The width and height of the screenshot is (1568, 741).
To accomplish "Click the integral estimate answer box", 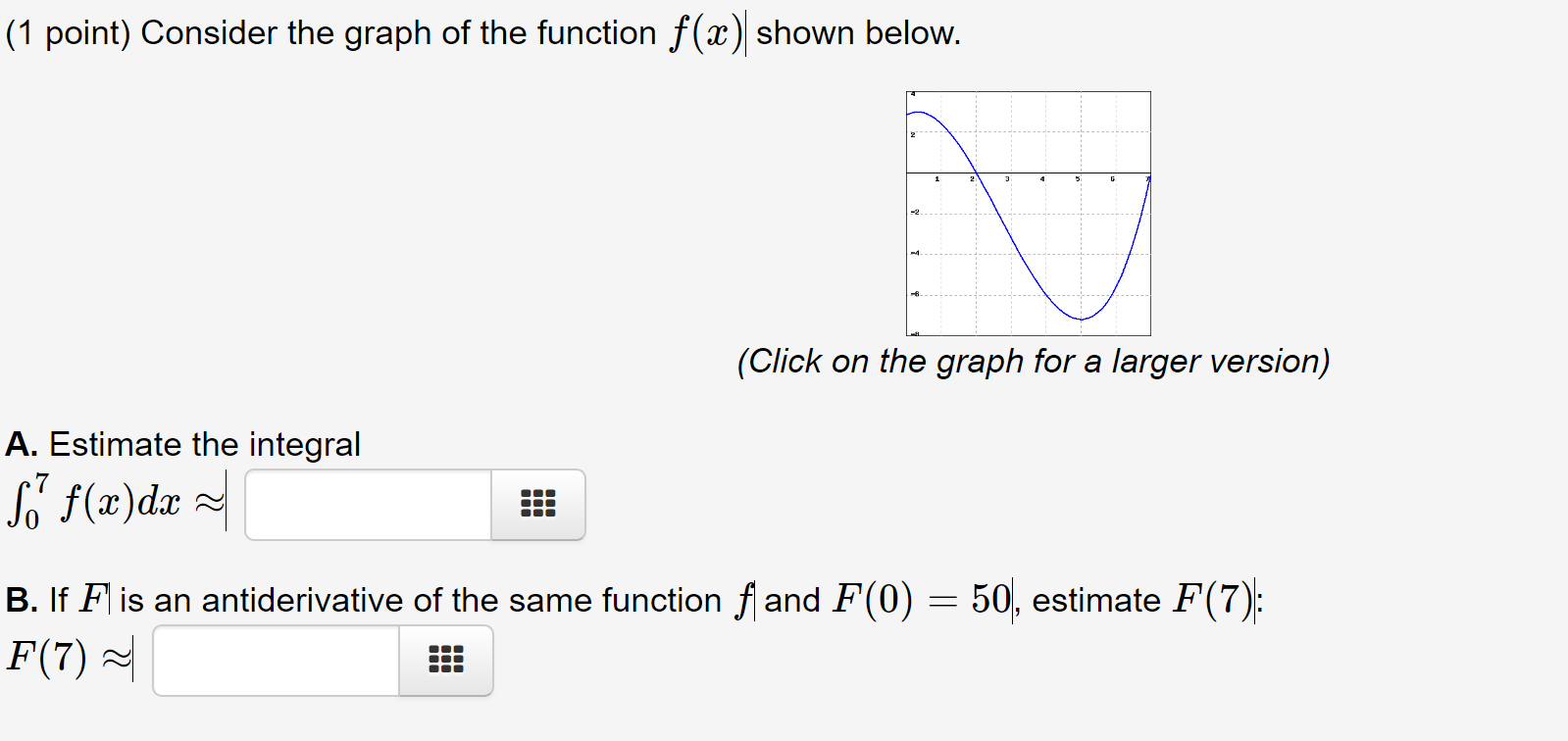I will tap(368, 505).
